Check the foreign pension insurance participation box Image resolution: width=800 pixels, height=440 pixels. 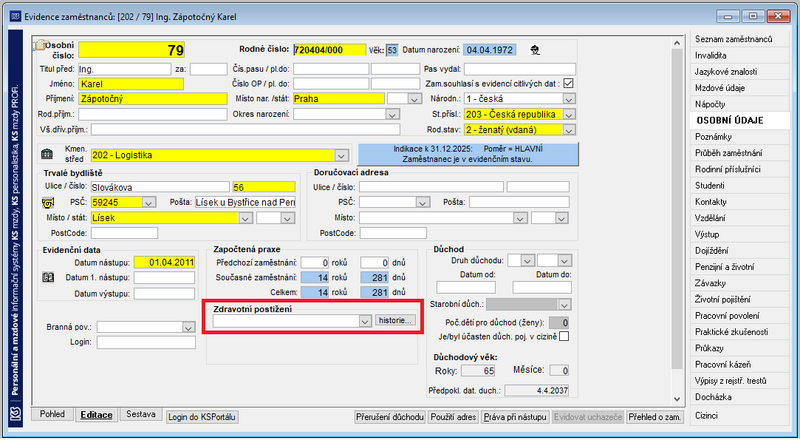point(564,336)
